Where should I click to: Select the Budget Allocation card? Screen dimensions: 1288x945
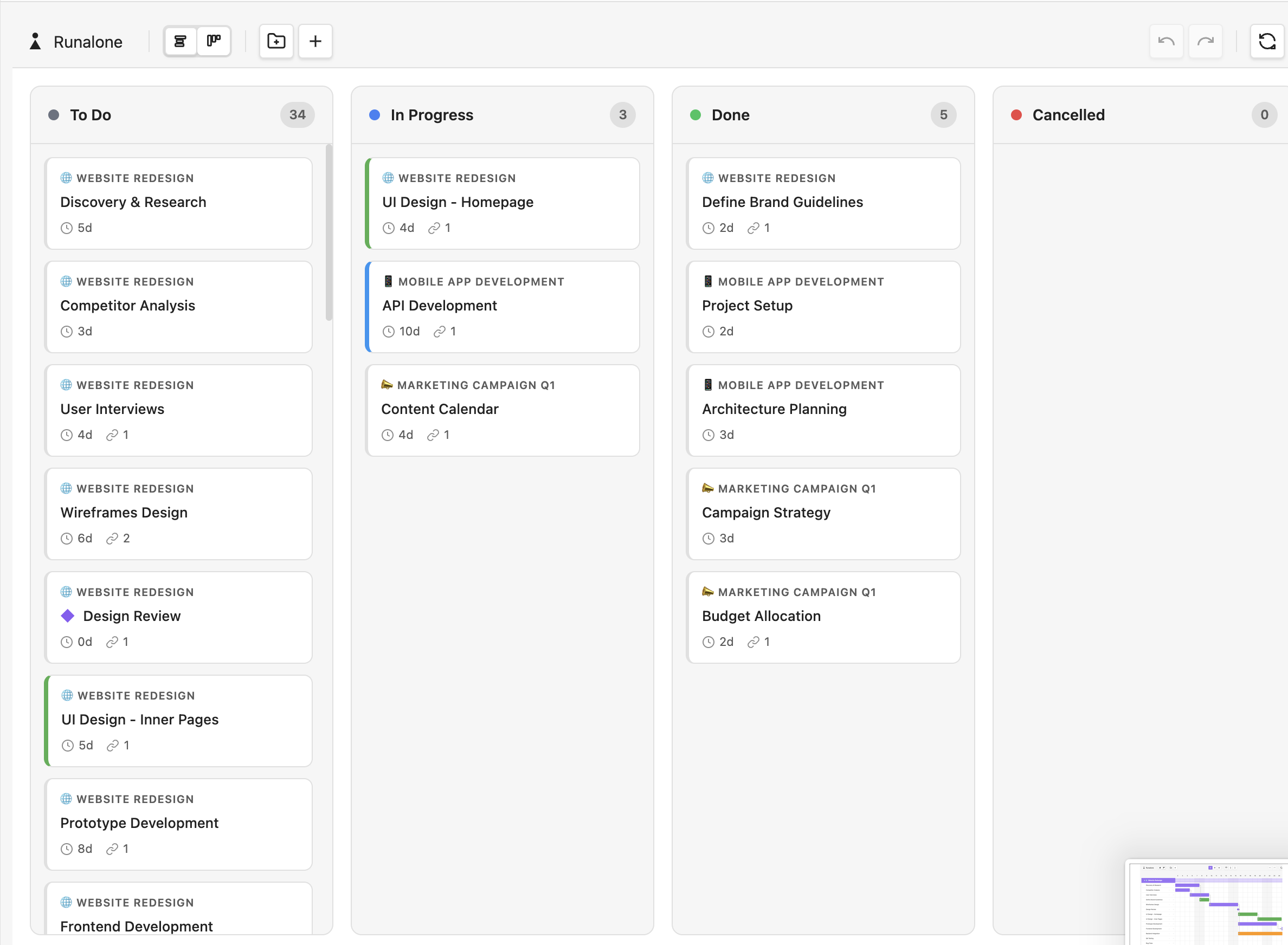click(x=823, y=617)
